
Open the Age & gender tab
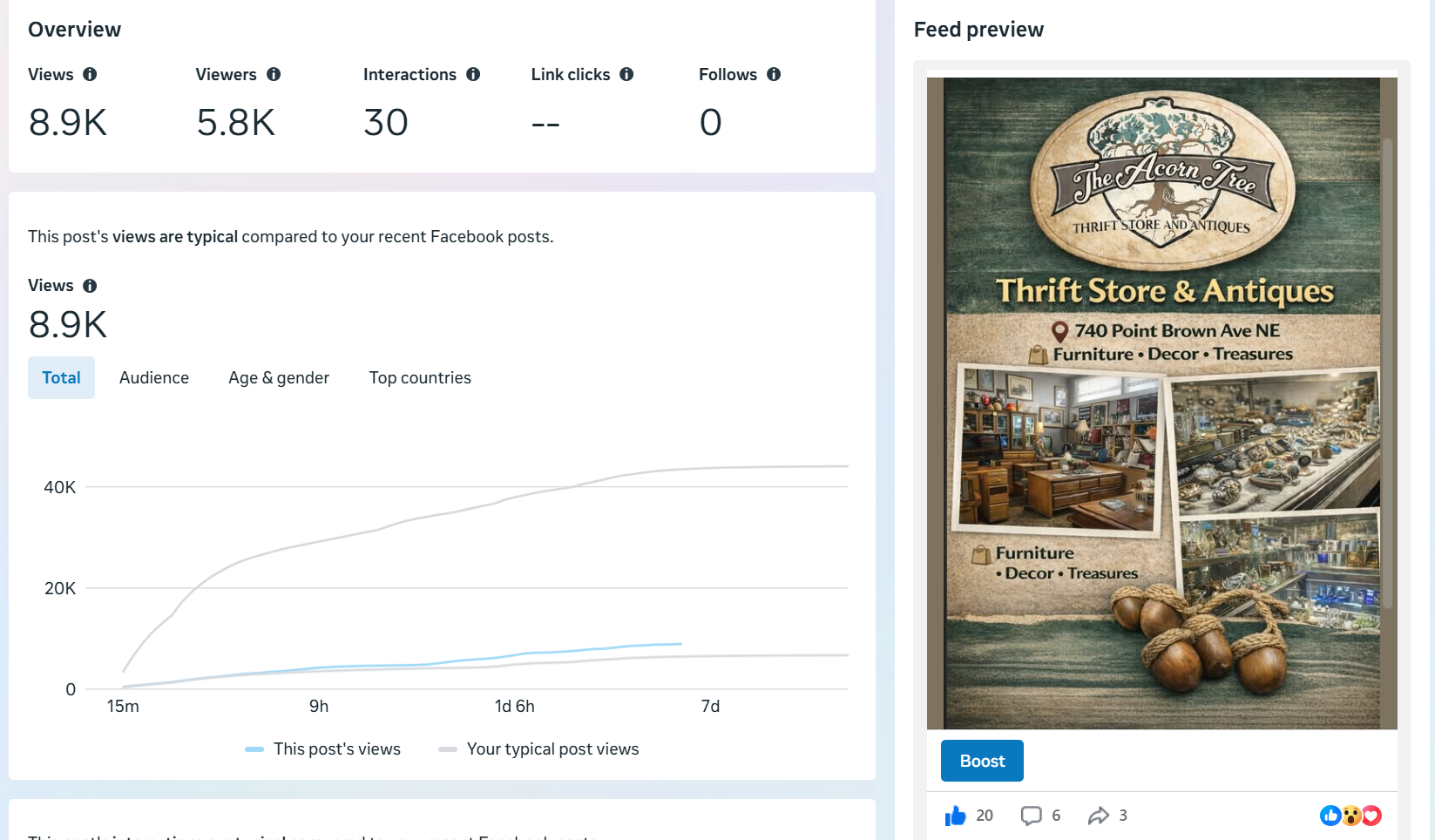tap(279, 378)
